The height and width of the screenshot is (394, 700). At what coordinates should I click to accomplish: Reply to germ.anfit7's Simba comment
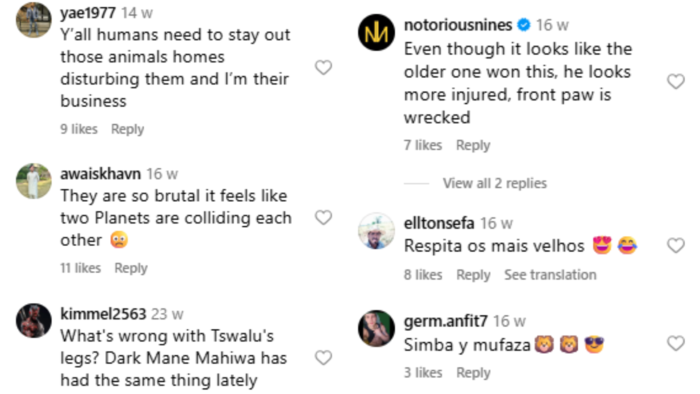tap(473, 373)
